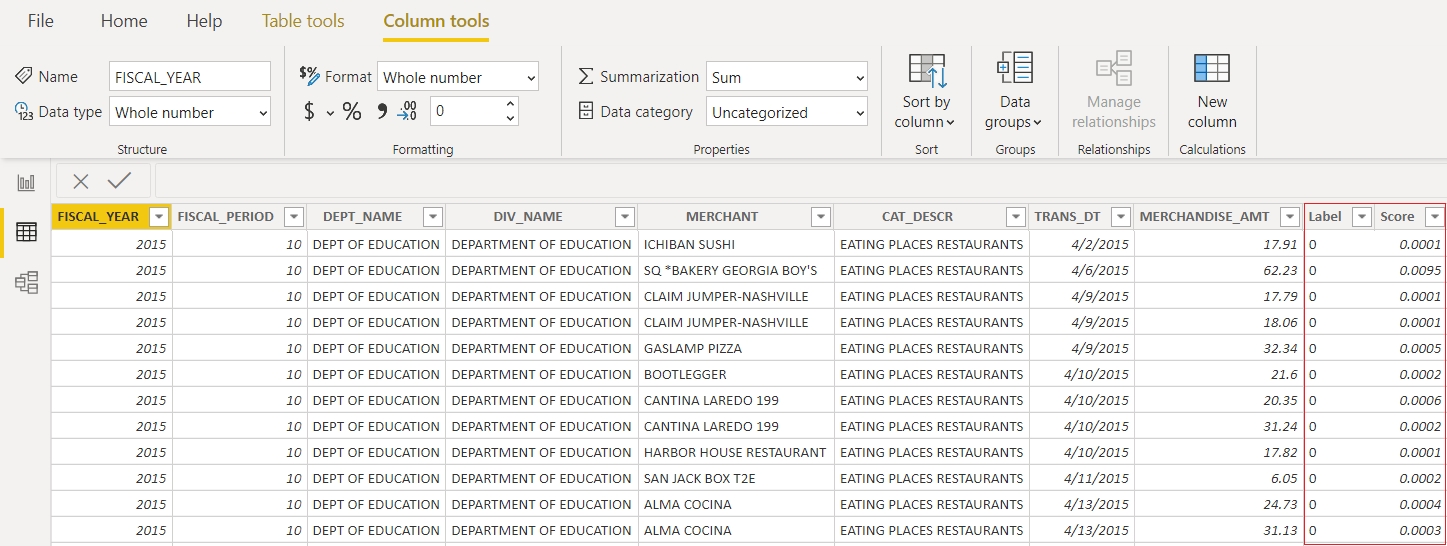The width and height of the screenshot is (1447, 546).
Task: Open the Summarization dropdown showing Sum
Action: 786,77
